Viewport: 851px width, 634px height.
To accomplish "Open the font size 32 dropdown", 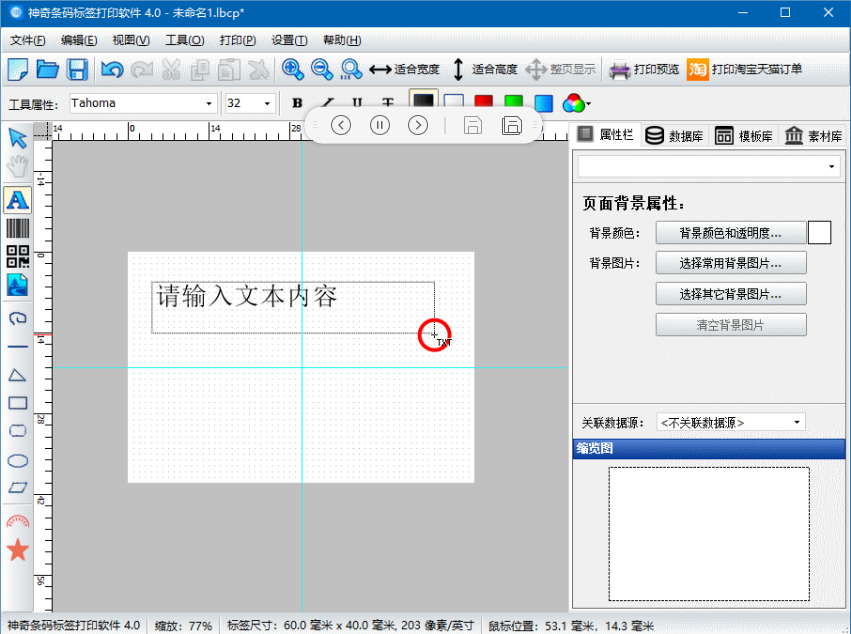I will (x=250, y=103).
